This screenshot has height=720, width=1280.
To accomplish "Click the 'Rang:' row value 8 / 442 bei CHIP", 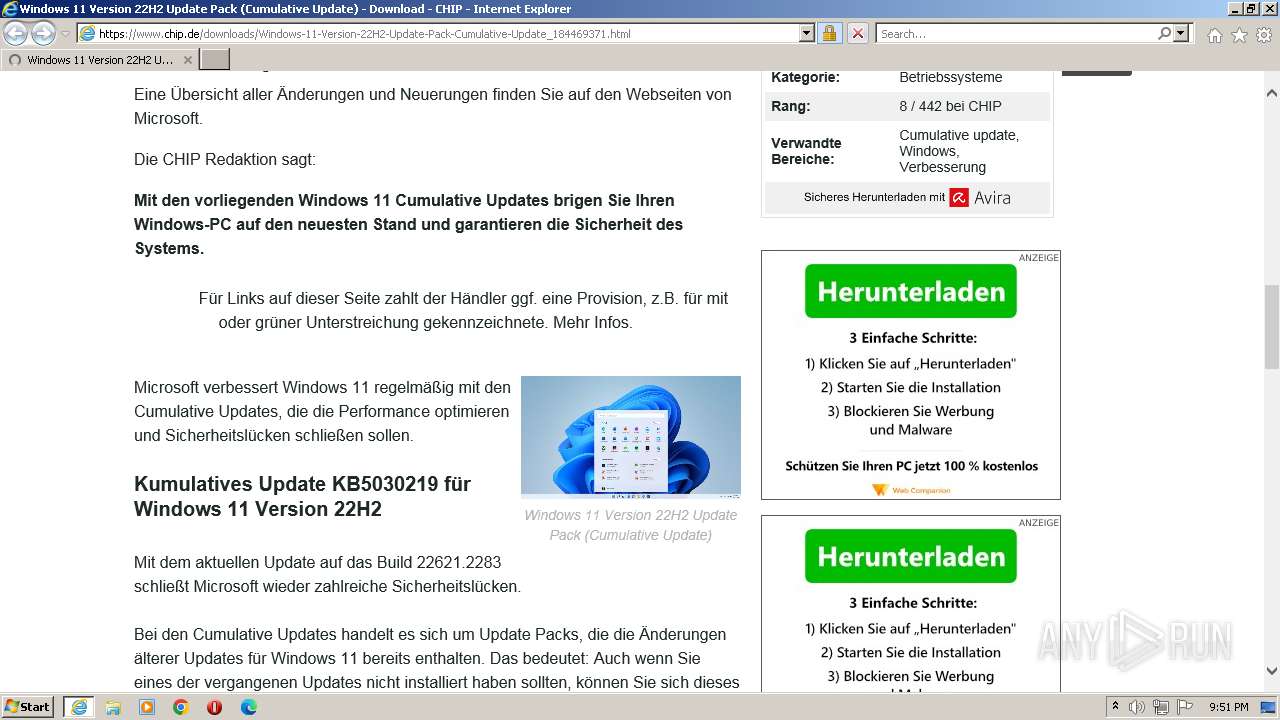I will tap(950, 106).
